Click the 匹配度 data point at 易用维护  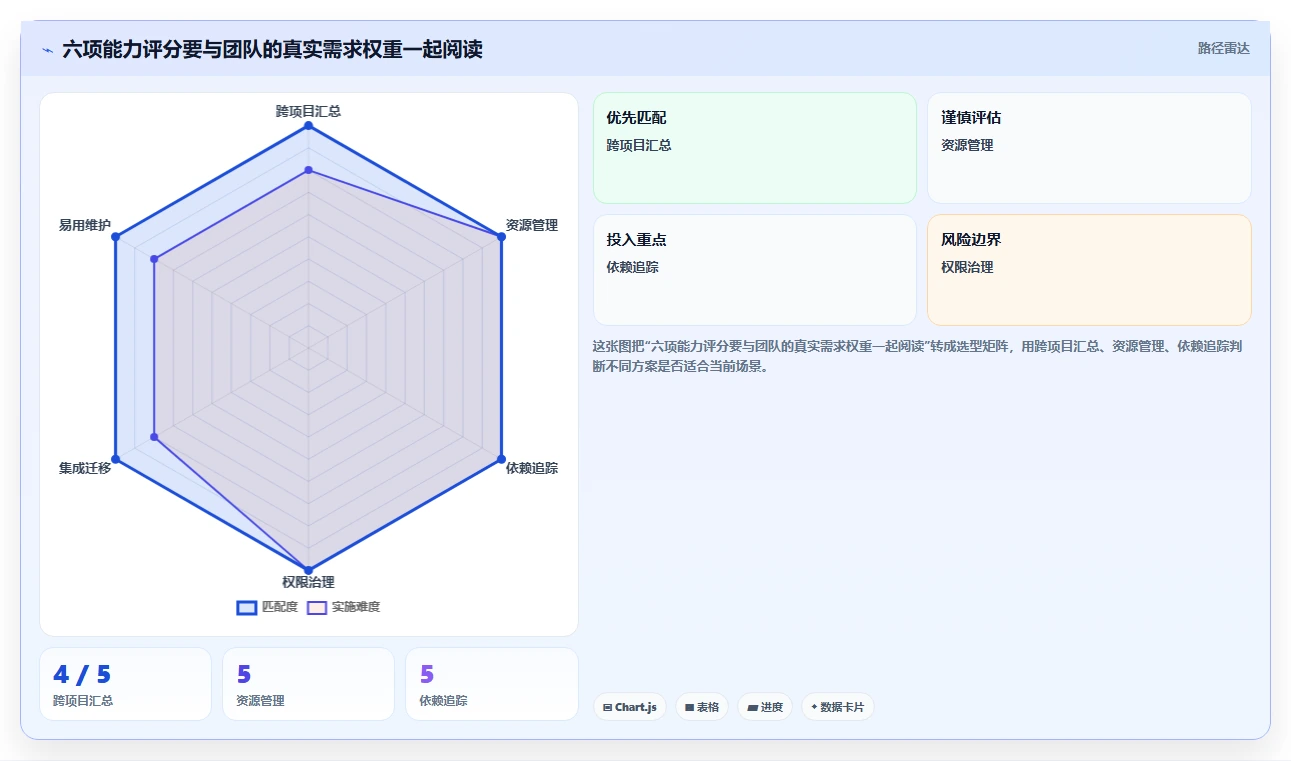(115, 237)
